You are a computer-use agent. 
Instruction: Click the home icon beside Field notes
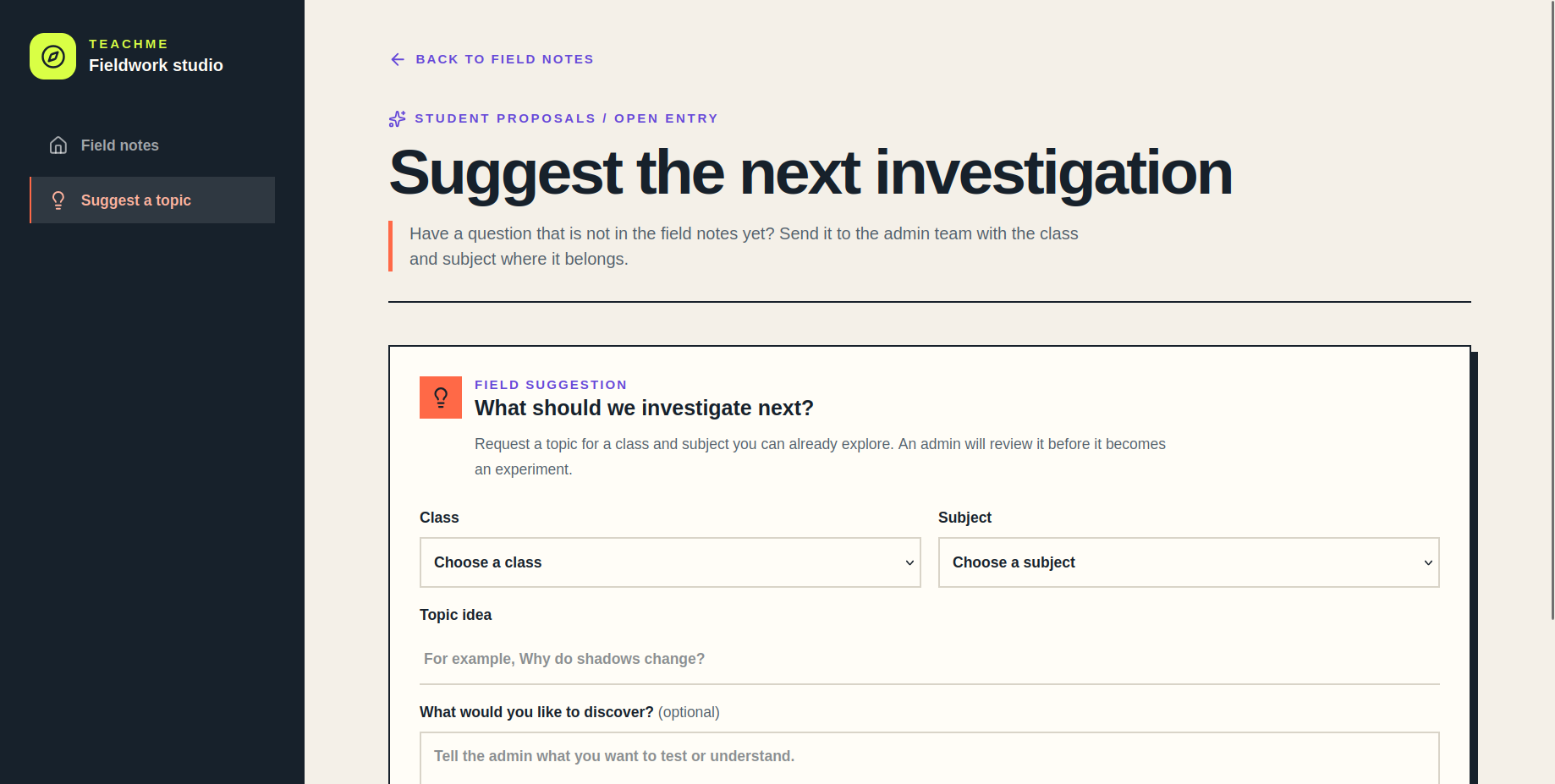[58, 145]
